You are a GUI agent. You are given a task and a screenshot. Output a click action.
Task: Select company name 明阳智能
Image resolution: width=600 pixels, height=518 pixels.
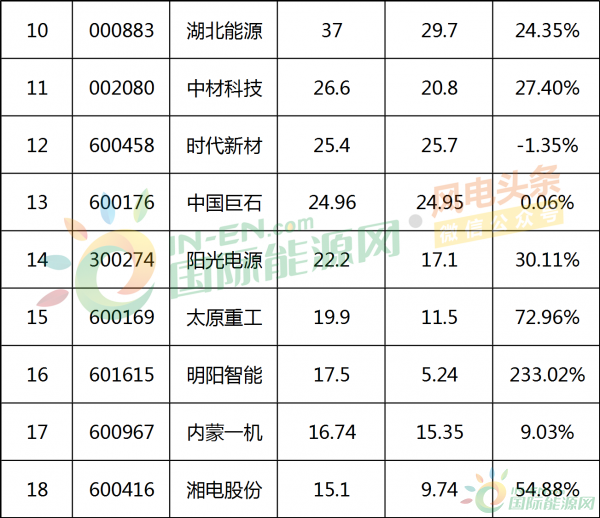tap(224, 375)
